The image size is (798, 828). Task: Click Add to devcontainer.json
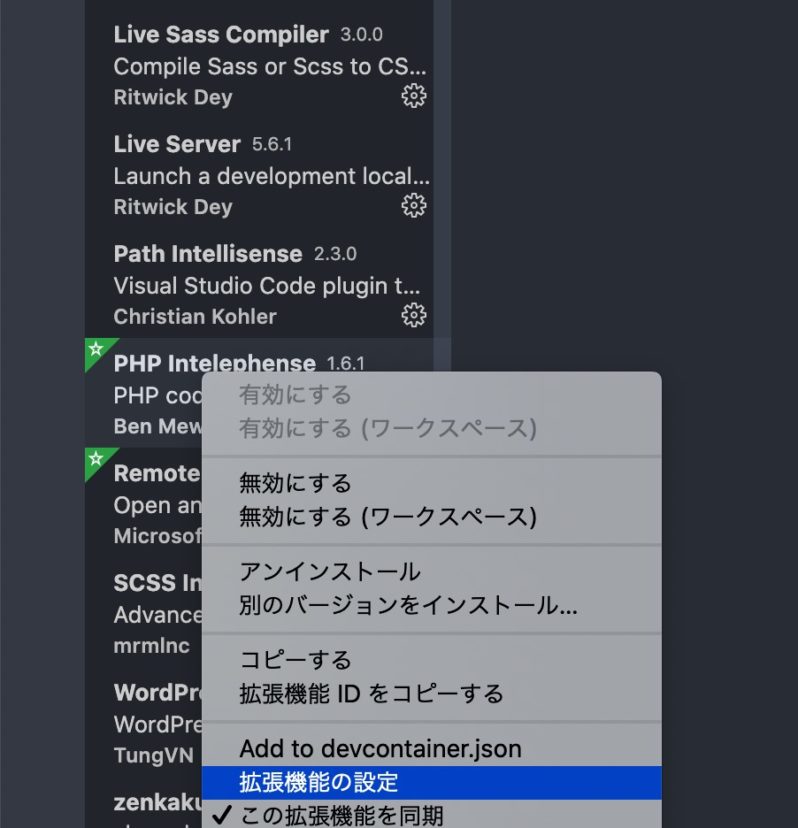click(380, 748)
